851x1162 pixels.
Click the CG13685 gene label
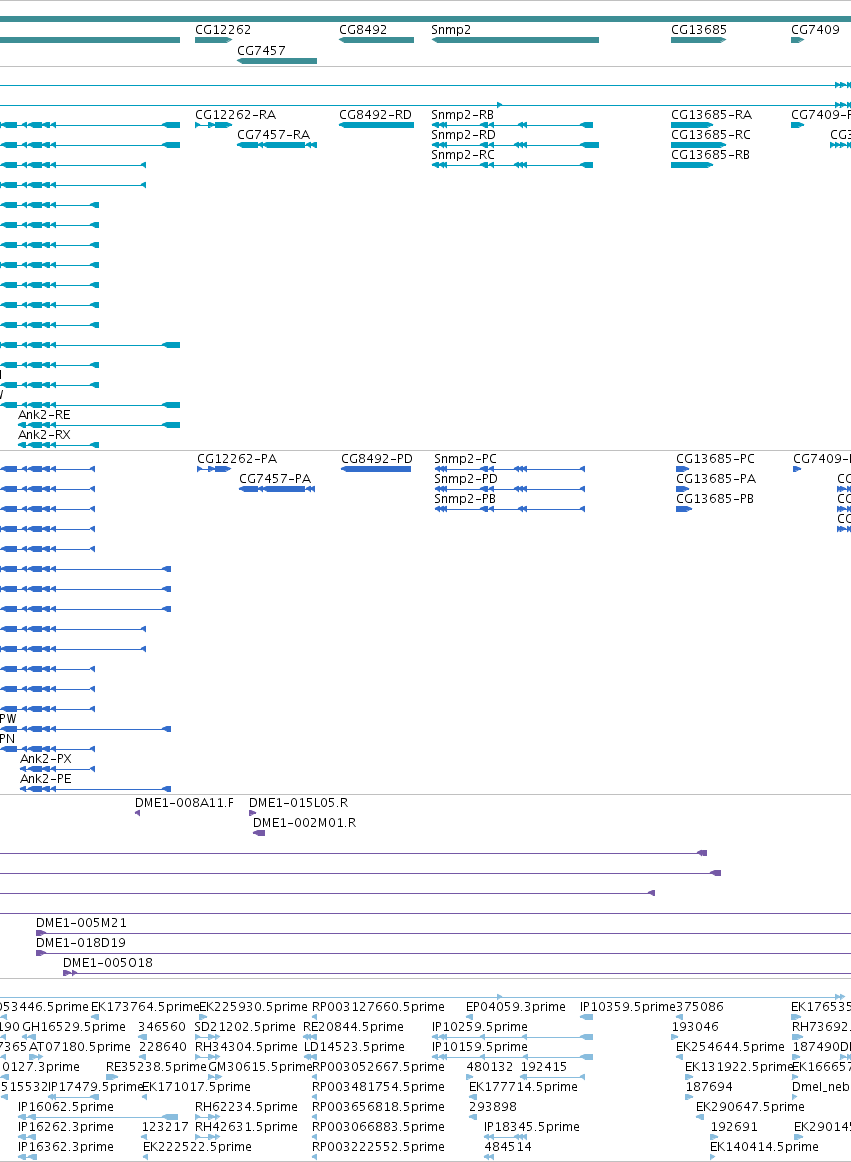point(698,30)
